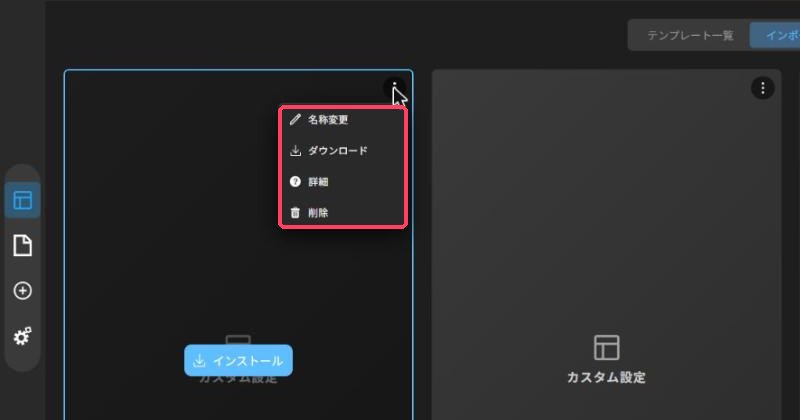The height and width of the screenshot is (420, 800).
Task: Click the pencil icon beside 名称変更
Action: (295, 120)
